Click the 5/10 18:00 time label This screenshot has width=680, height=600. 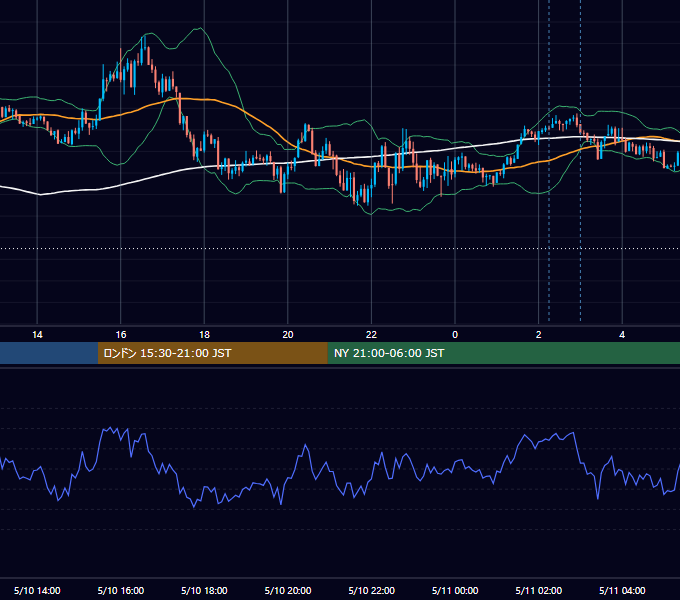(204, 590)
